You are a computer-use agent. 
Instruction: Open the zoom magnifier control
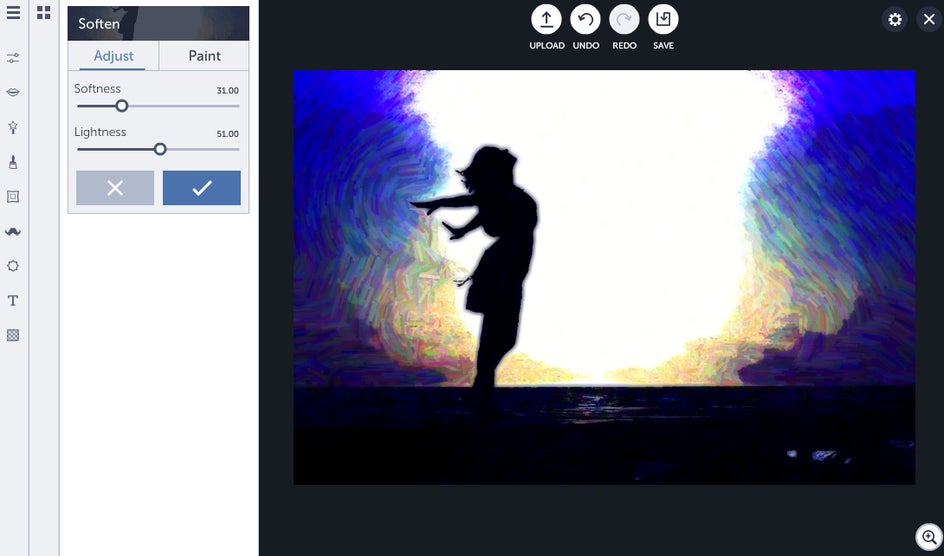[x=929, y=537]
